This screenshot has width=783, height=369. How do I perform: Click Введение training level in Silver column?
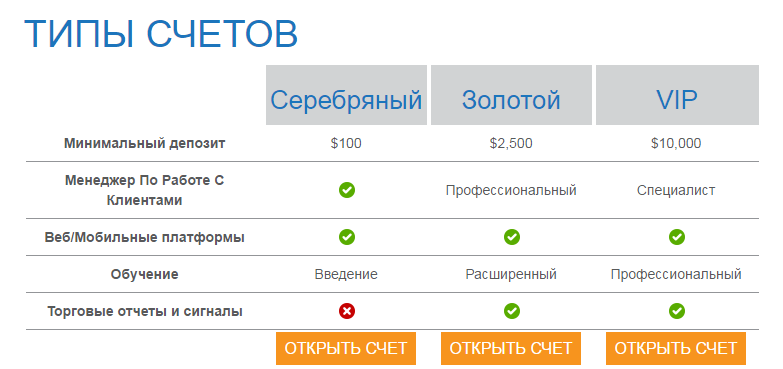346,274
